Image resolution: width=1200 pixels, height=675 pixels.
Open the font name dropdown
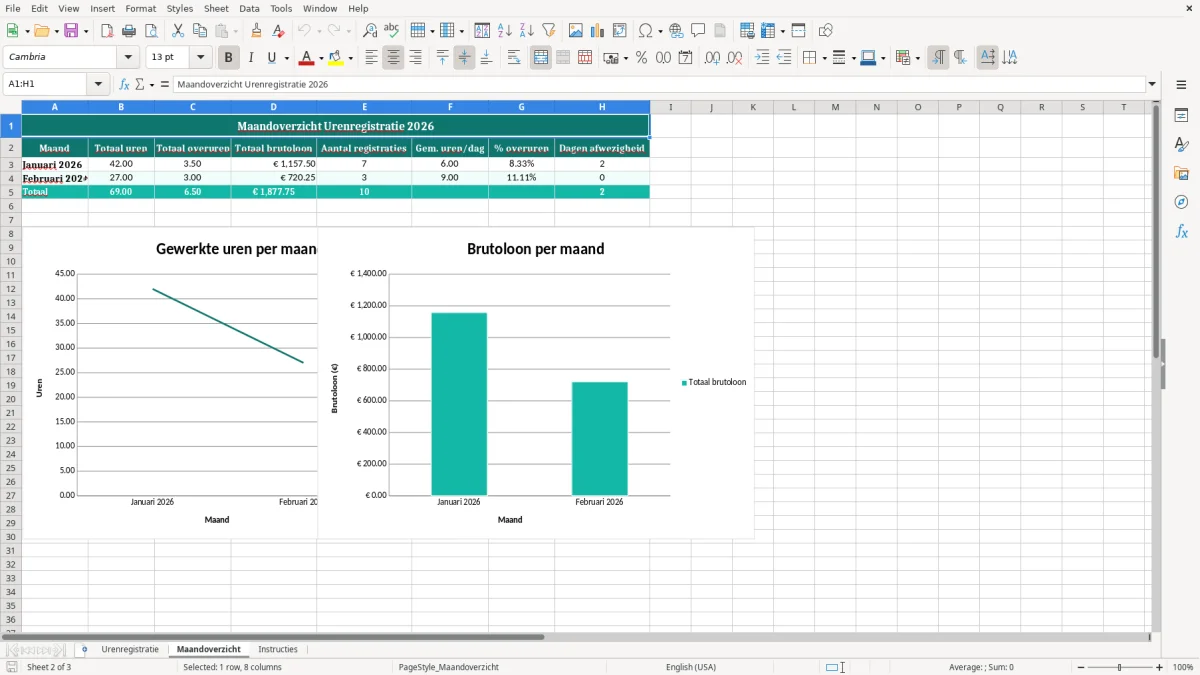[128, 58]
